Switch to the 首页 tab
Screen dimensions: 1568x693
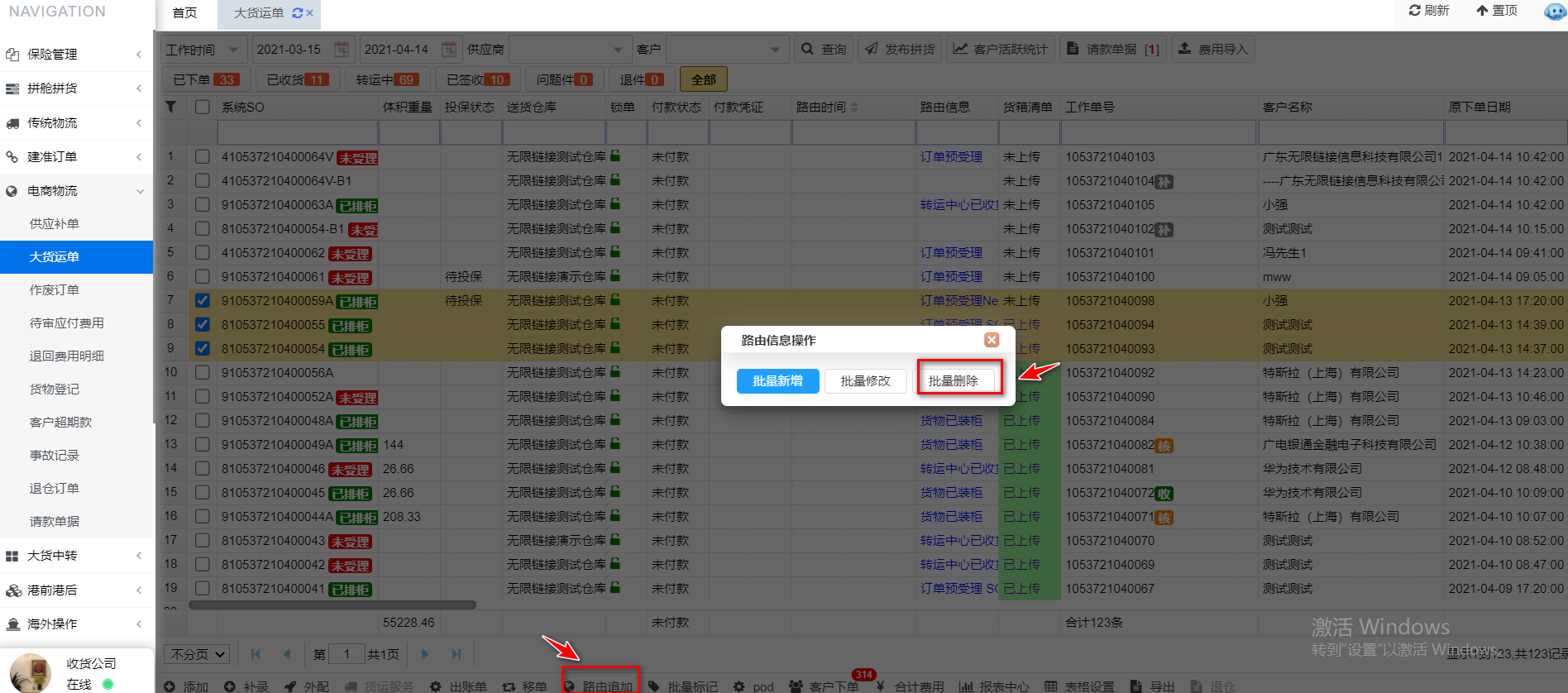[185, 13]
